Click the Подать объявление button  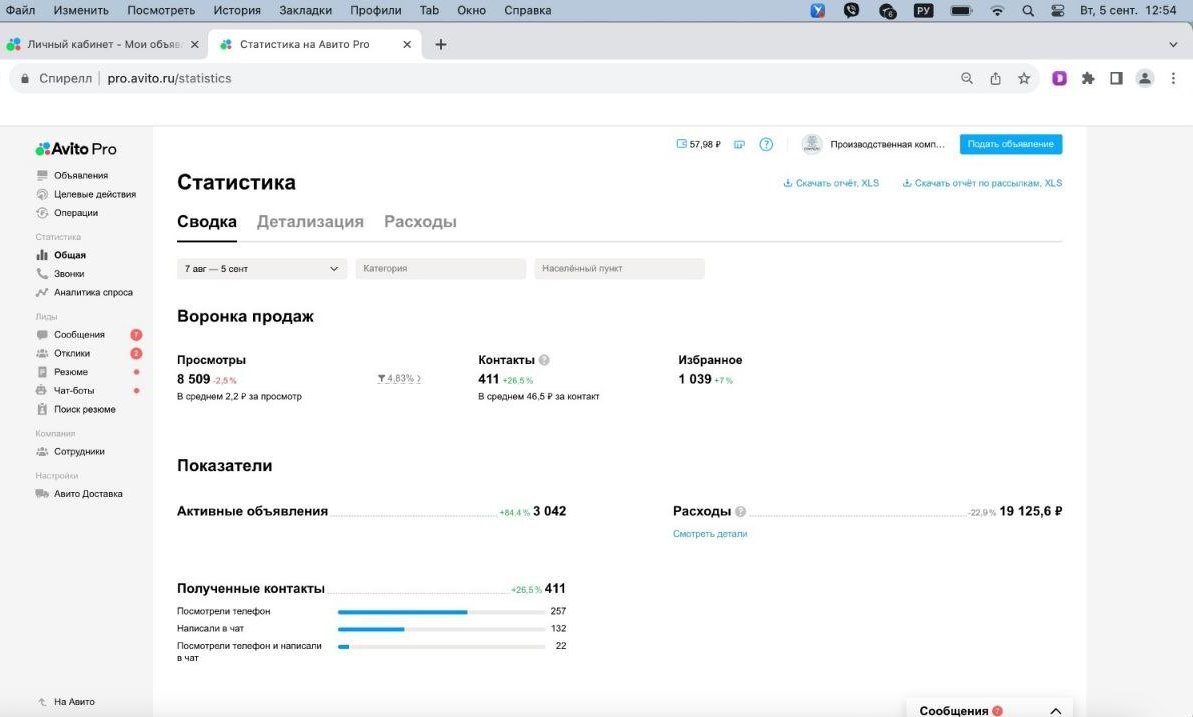point(1010,144)
